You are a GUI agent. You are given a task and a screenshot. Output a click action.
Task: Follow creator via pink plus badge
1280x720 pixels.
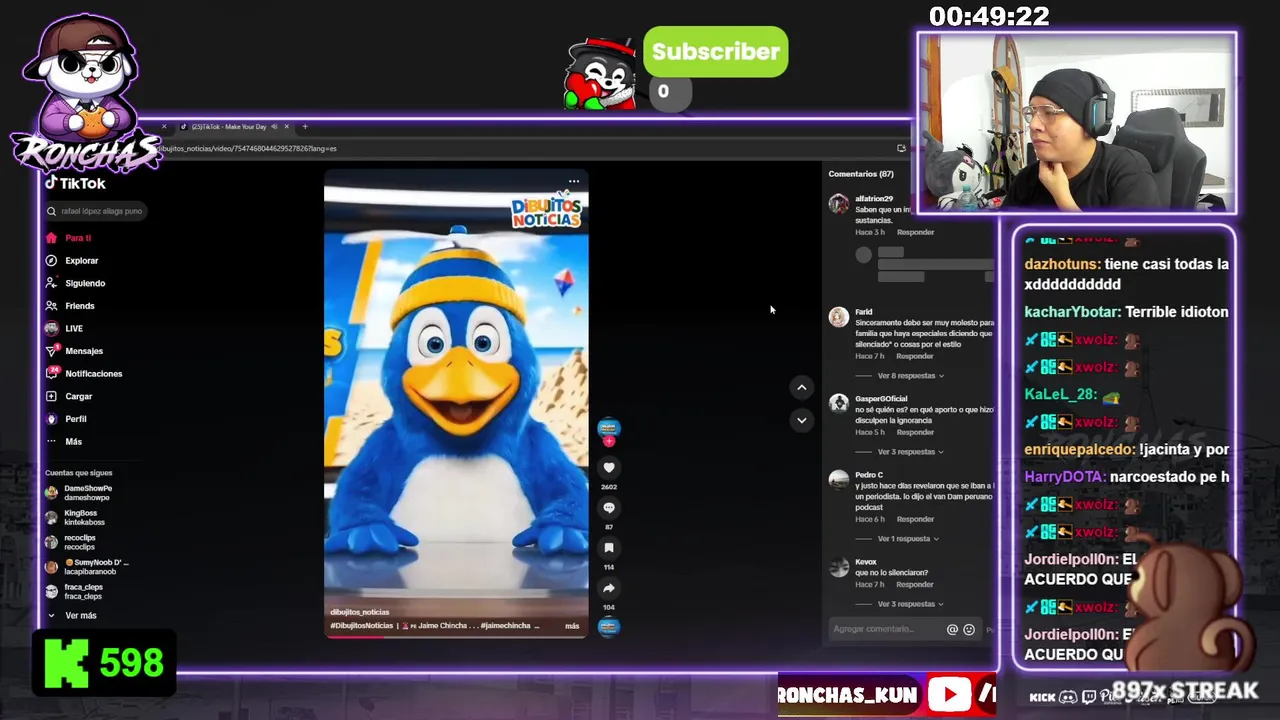pyautogui.click(x=608, y=441)
